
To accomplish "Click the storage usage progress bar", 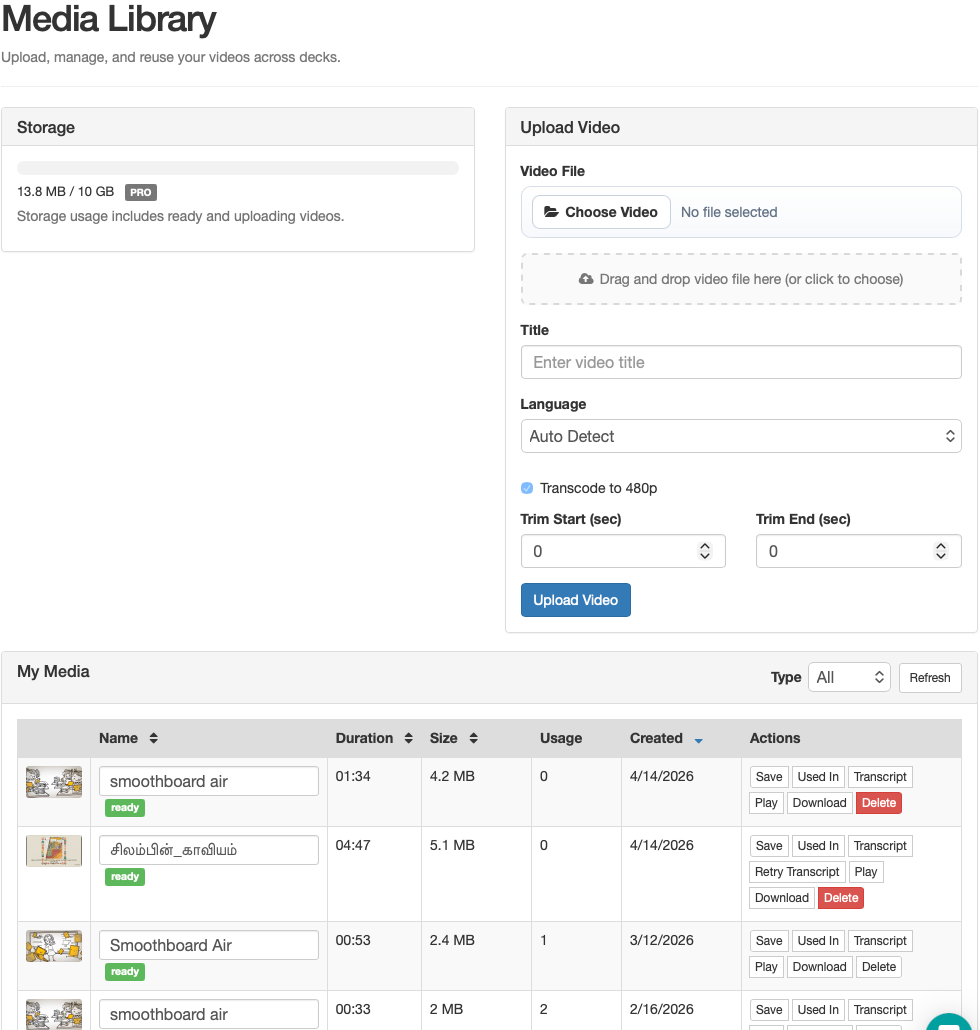I will coord(238,168).
